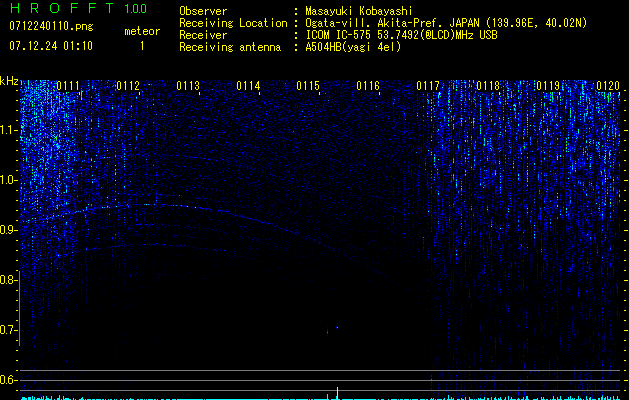Viewport: 629px width, 400px height.
Task: Click the 1.0 kHz axis label
Action: tap(9, 180)
